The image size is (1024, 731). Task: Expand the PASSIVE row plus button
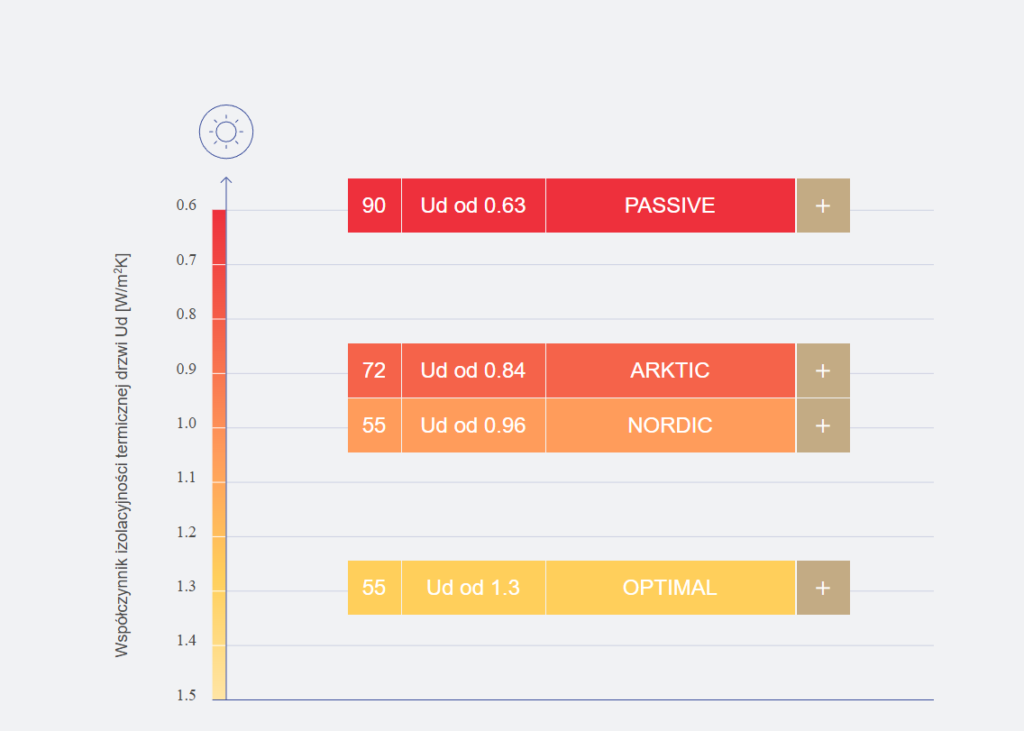[823, 206]
